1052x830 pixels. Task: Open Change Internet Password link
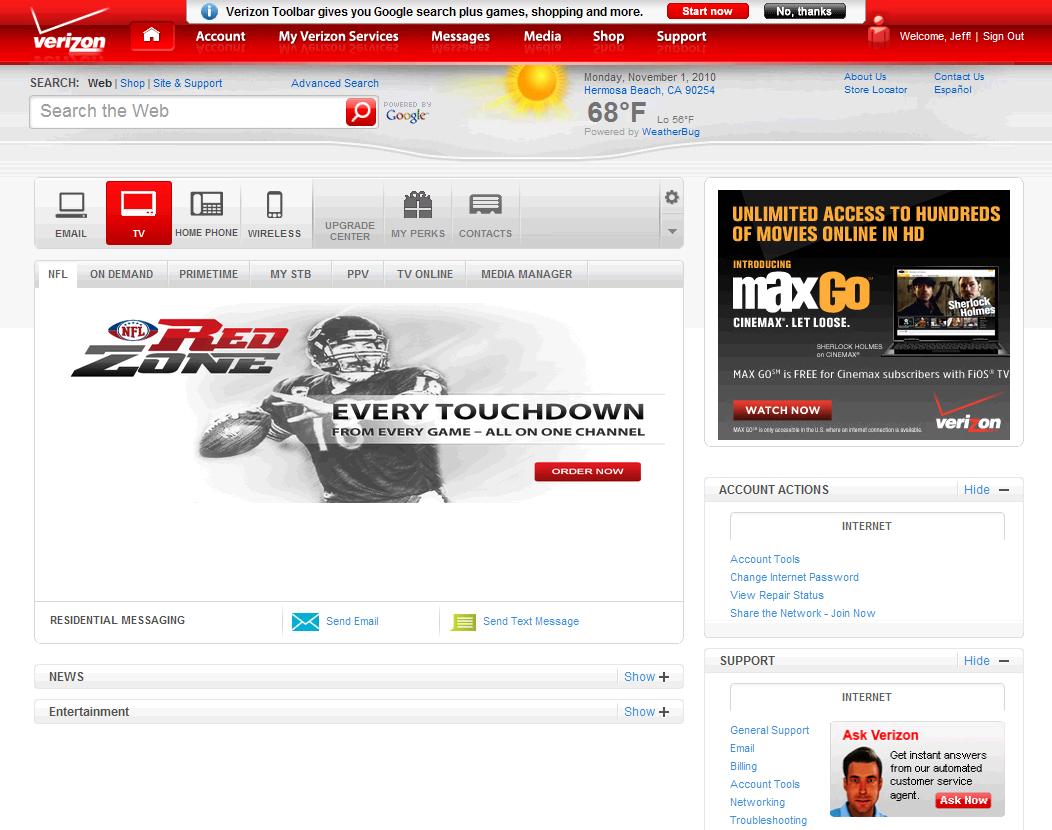pos(794,577)
